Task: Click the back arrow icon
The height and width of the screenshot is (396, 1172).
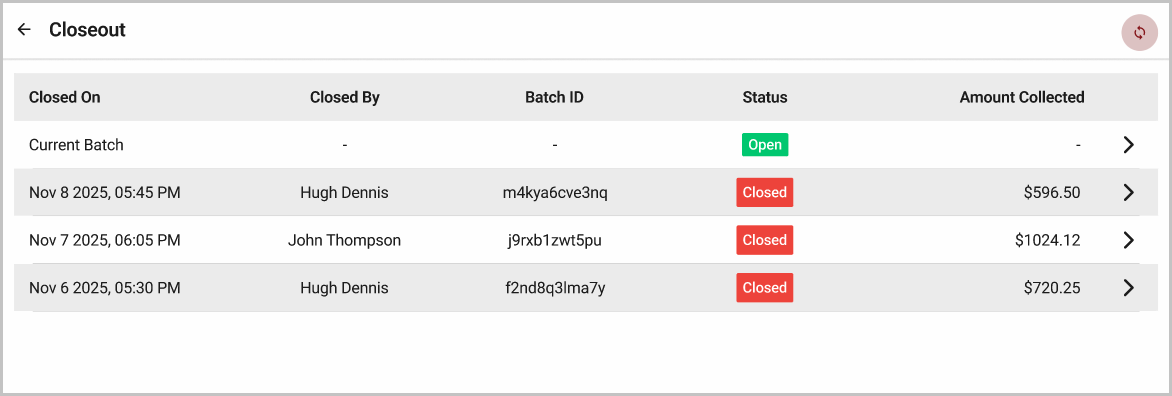Action: coord(25,30)
